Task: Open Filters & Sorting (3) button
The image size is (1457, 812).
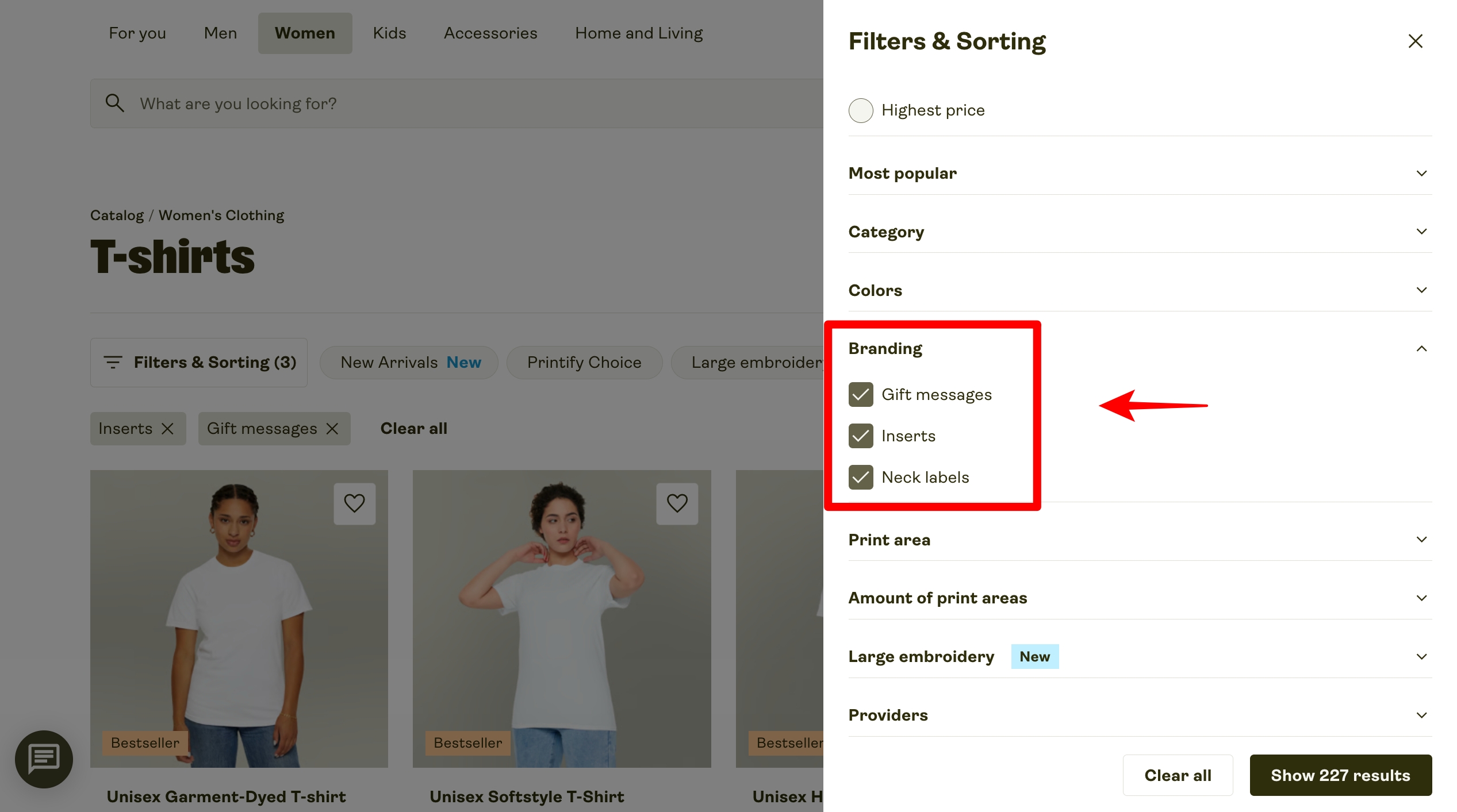Action: coord(199,363)
